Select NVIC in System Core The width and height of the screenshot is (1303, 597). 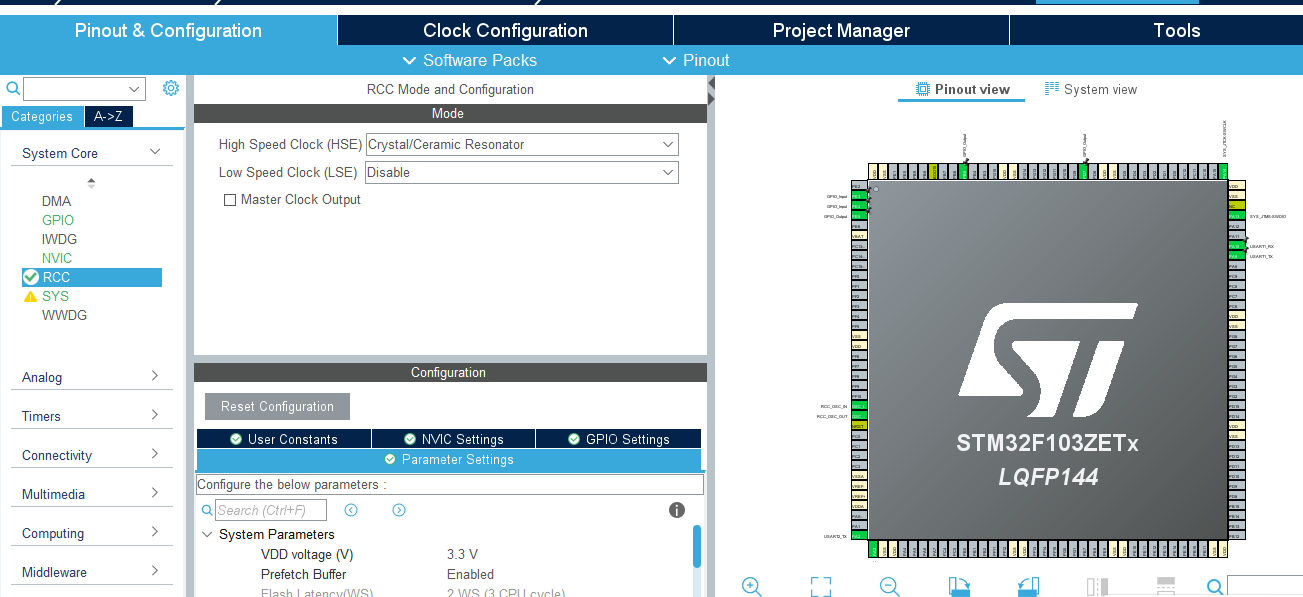[57, 258]
